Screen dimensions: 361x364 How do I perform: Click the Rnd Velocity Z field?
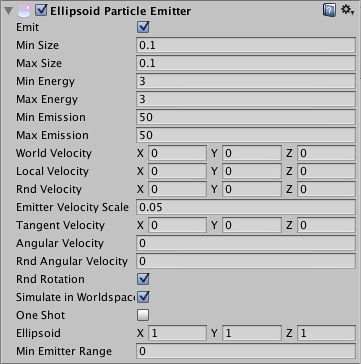click(326, 189)
